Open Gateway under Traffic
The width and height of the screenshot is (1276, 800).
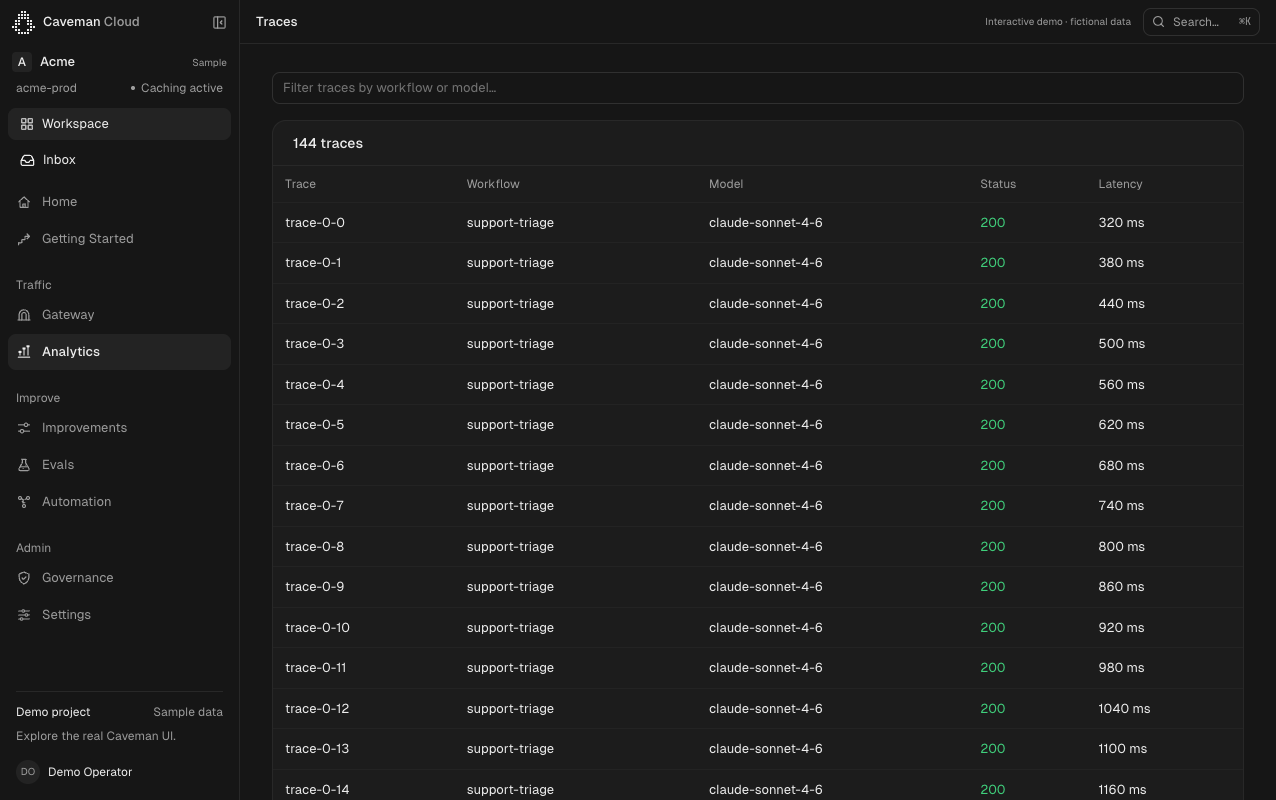tap(119, 315)
